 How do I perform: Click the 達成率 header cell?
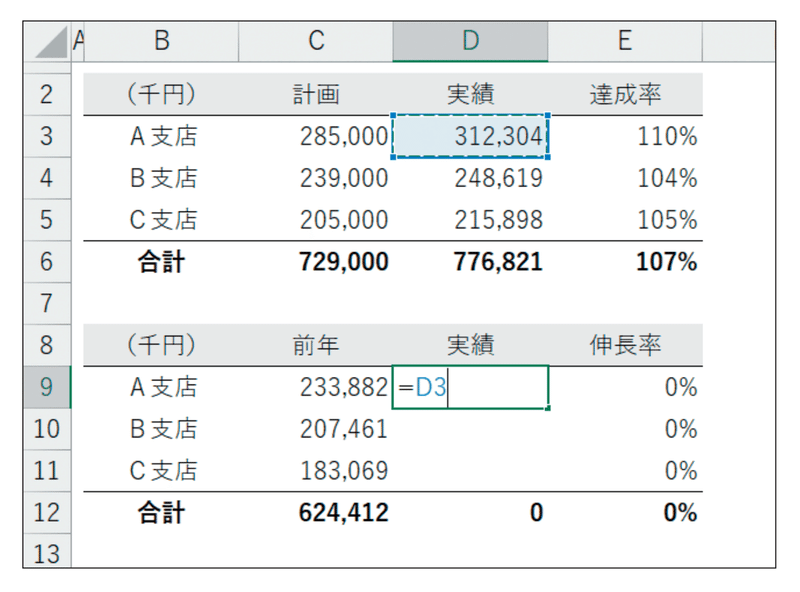pos(625,94)
